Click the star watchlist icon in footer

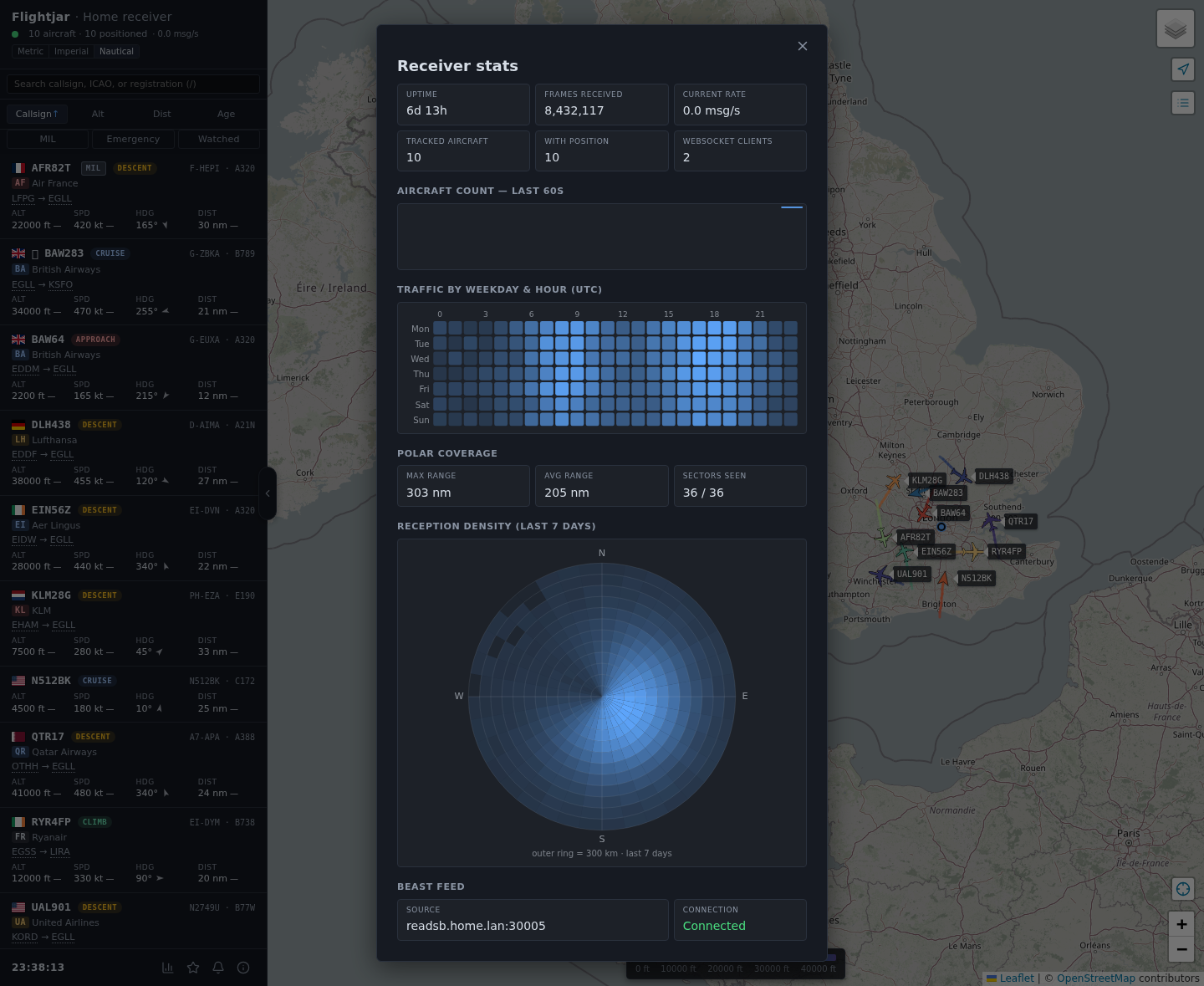point(193,968)
